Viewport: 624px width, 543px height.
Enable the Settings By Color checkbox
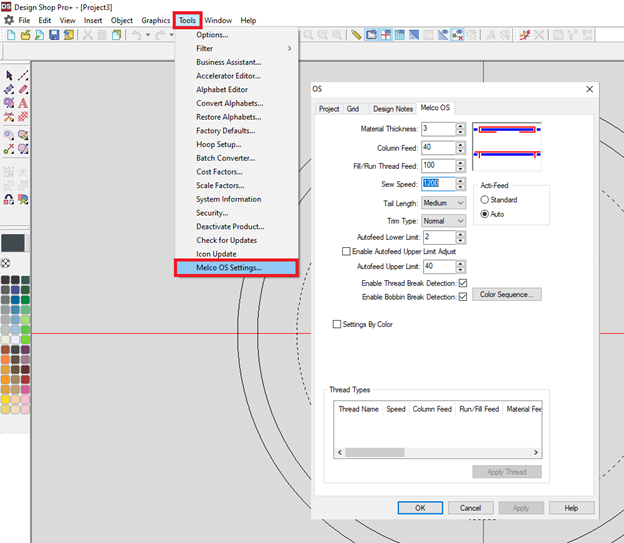pos(337,324)
